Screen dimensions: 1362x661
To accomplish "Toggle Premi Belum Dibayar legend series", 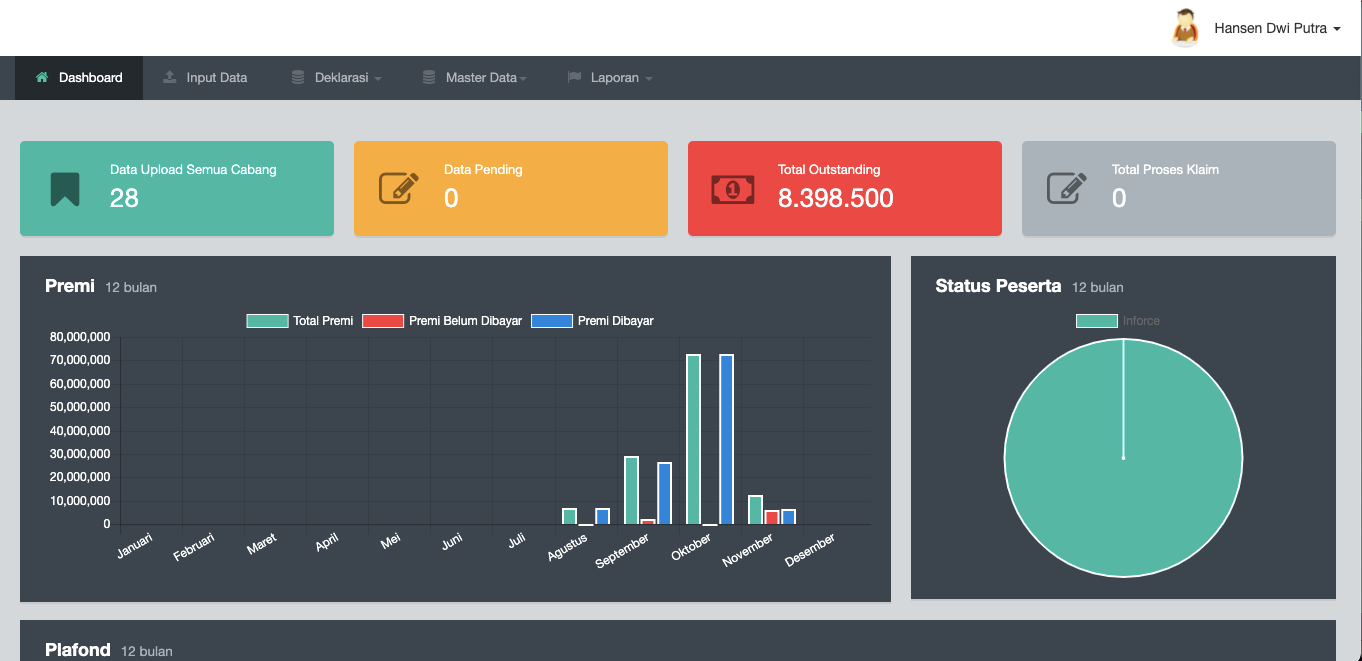I will click(442, 321).
